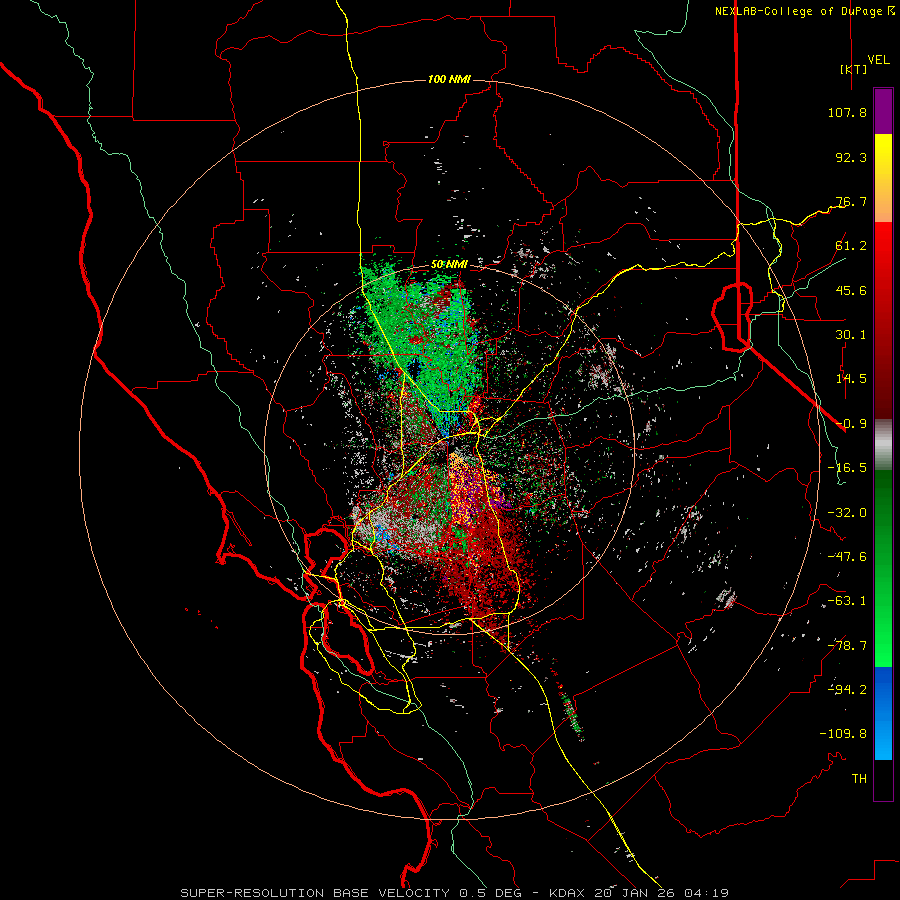
Task: Click the -32.0 legend value
Action: coord(847,513)
